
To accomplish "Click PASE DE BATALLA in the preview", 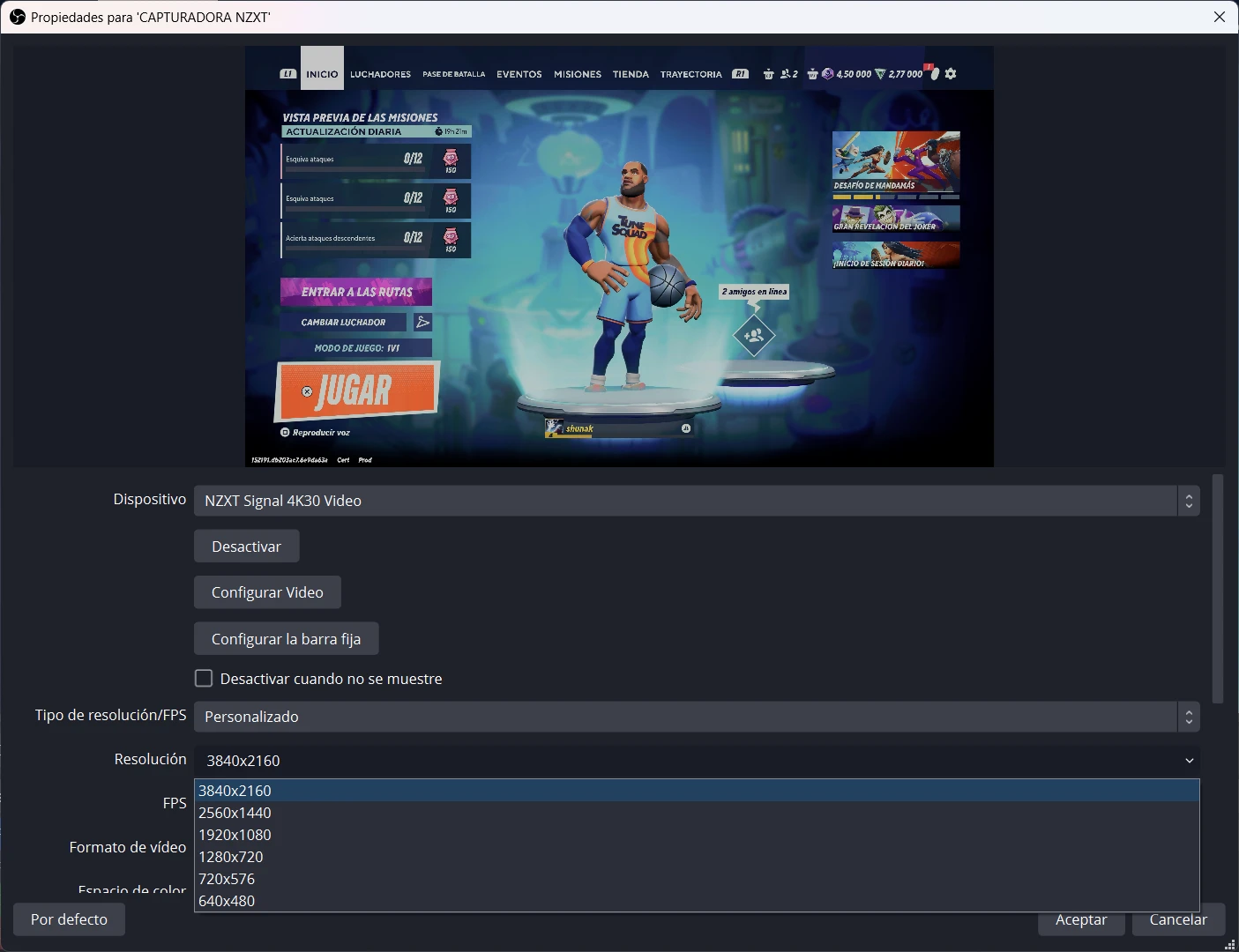I will 453,74.
